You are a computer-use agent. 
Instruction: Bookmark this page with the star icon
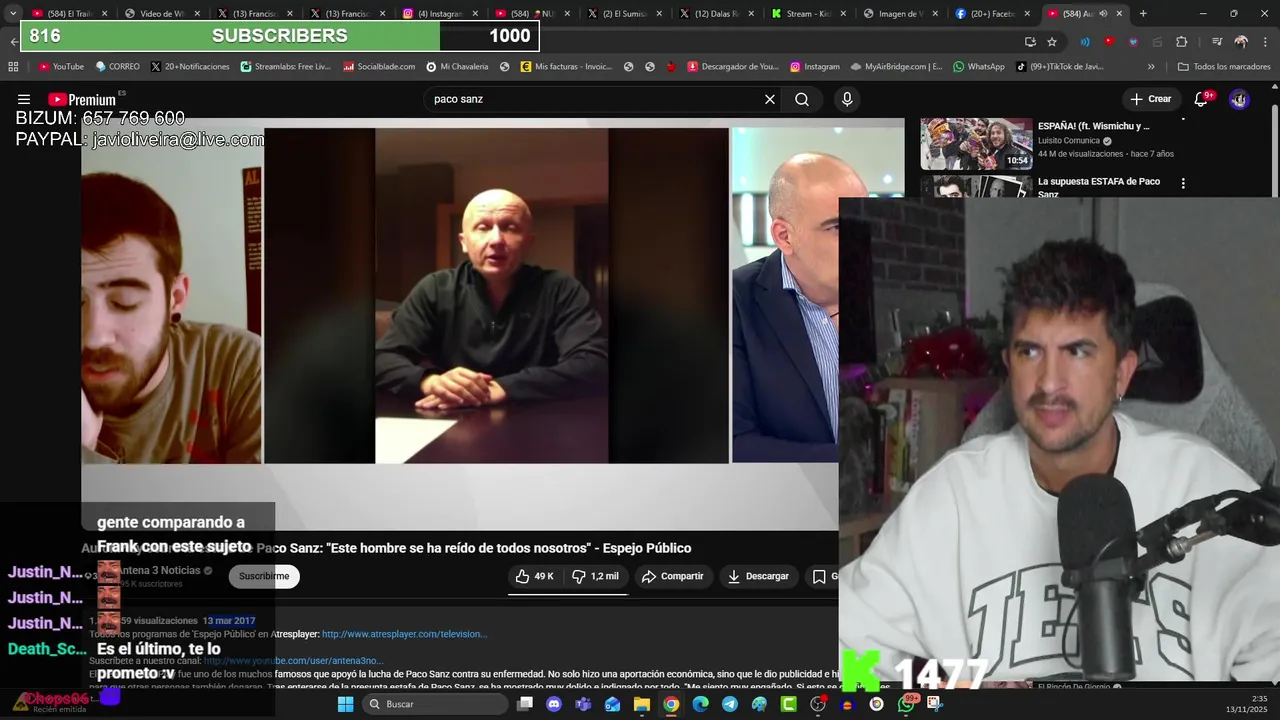1052,42
